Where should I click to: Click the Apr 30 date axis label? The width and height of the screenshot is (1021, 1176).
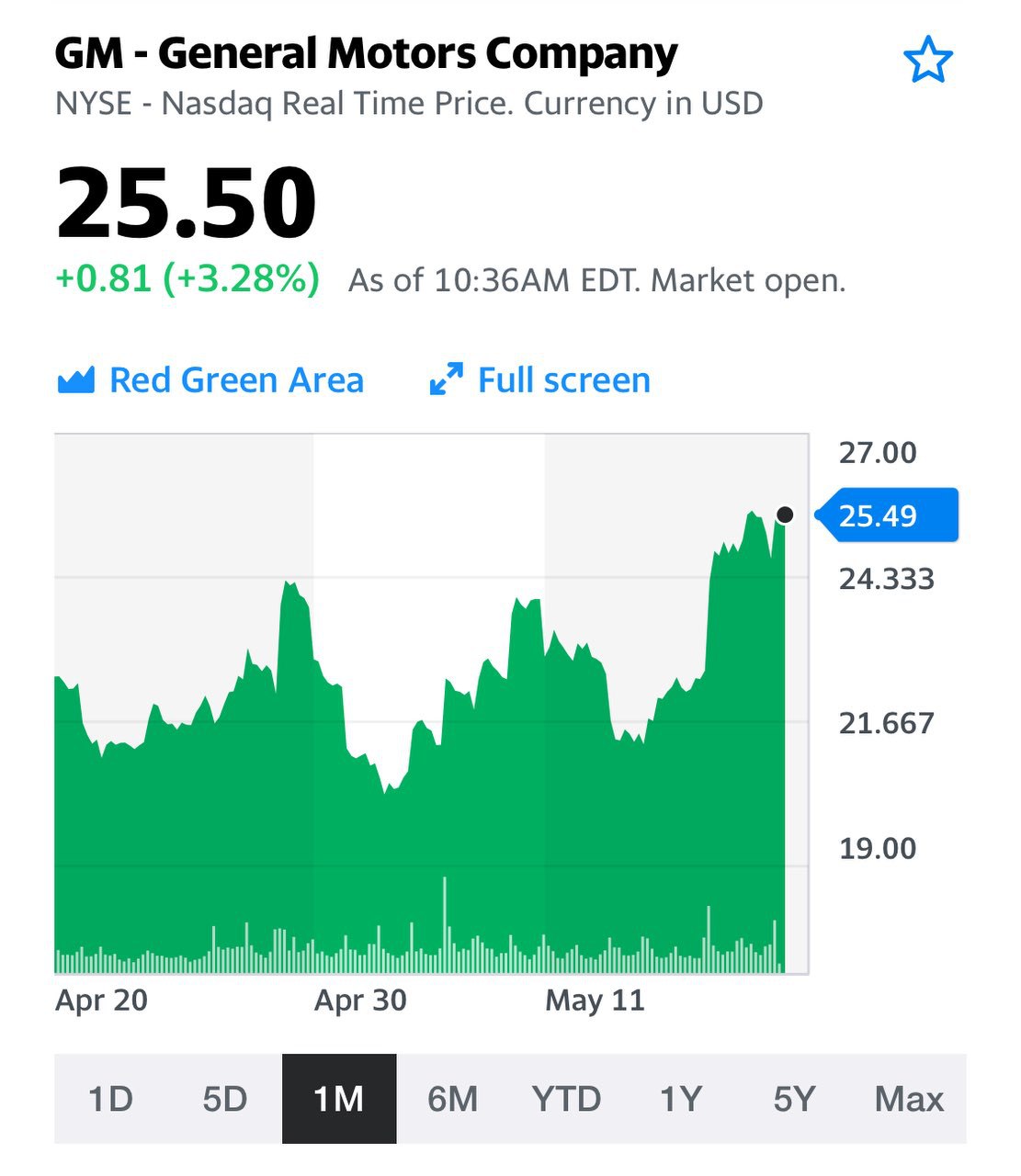click(x=360, y=1000)
